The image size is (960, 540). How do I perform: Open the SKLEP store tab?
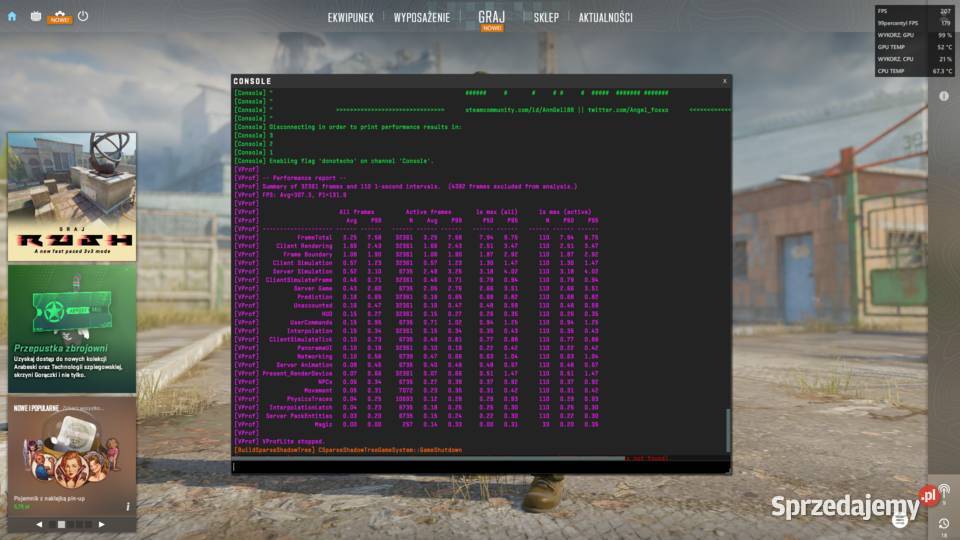(x=546, y=17)
